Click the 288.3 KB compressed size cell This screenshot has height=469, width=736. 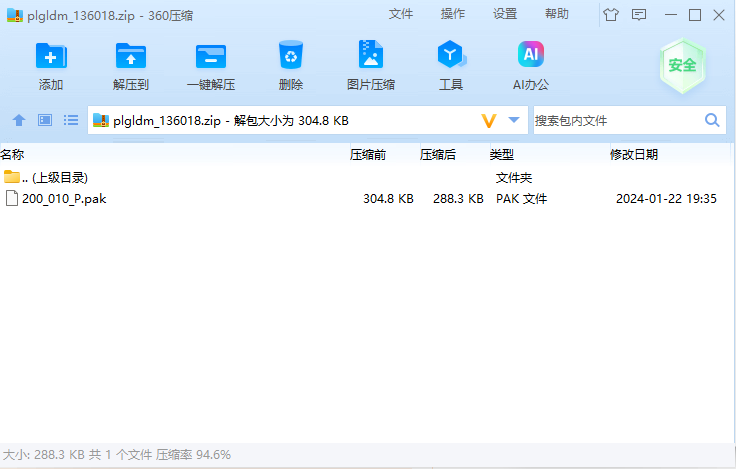tap(458, 199)
